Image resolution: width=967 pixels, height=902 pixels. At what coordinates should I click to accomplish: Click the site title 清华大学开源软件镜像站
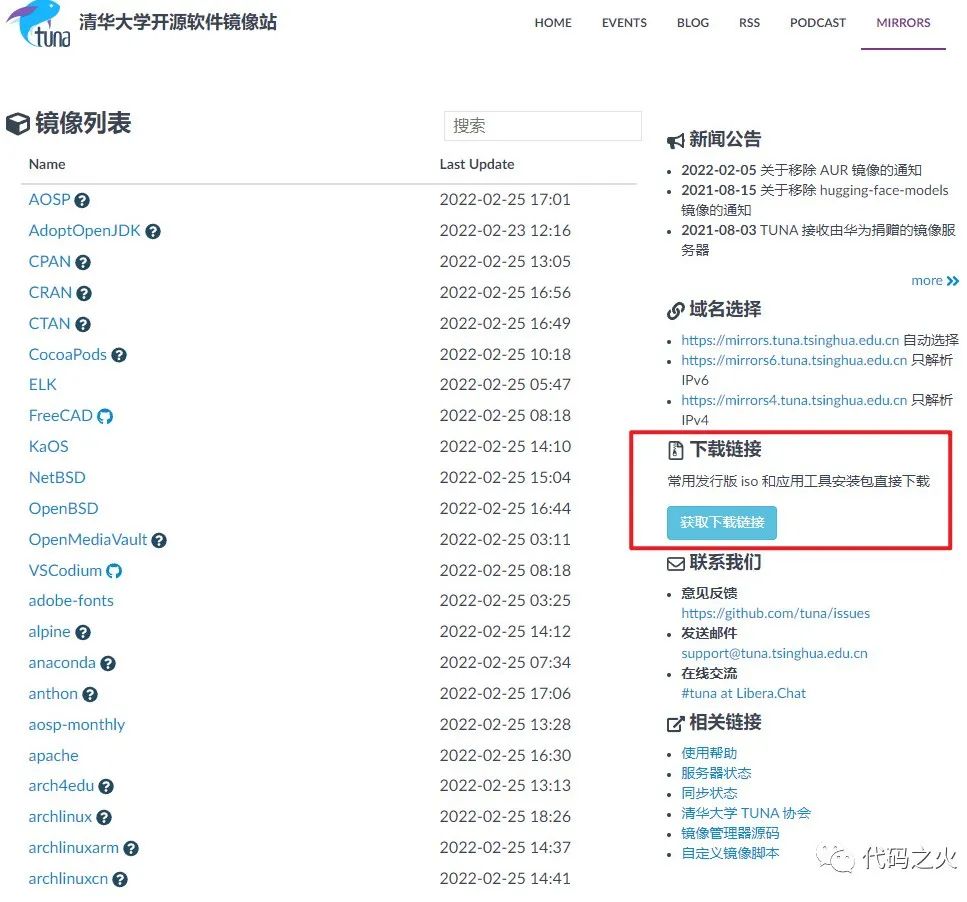coord(178,22)
